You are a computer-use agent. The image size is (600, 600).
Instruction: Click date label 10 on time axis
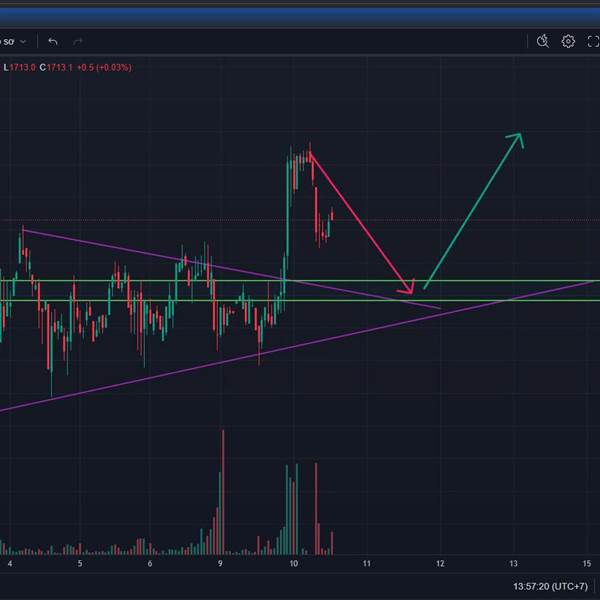pyautogui.click(x=293, y=563)
